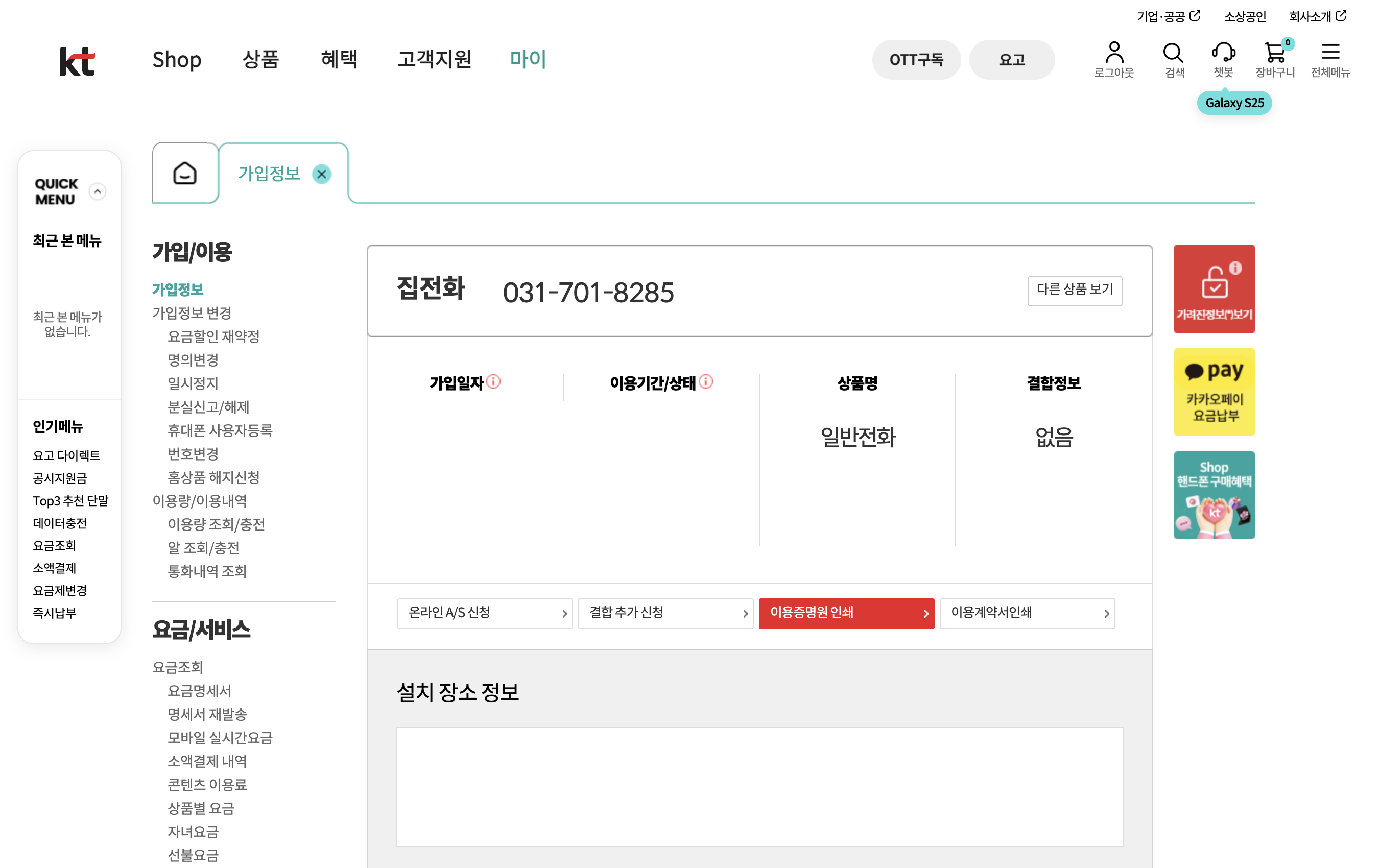Open 회사소개 external link
This screenshot has width=1380, height=868.
(x=1317, y=16)
